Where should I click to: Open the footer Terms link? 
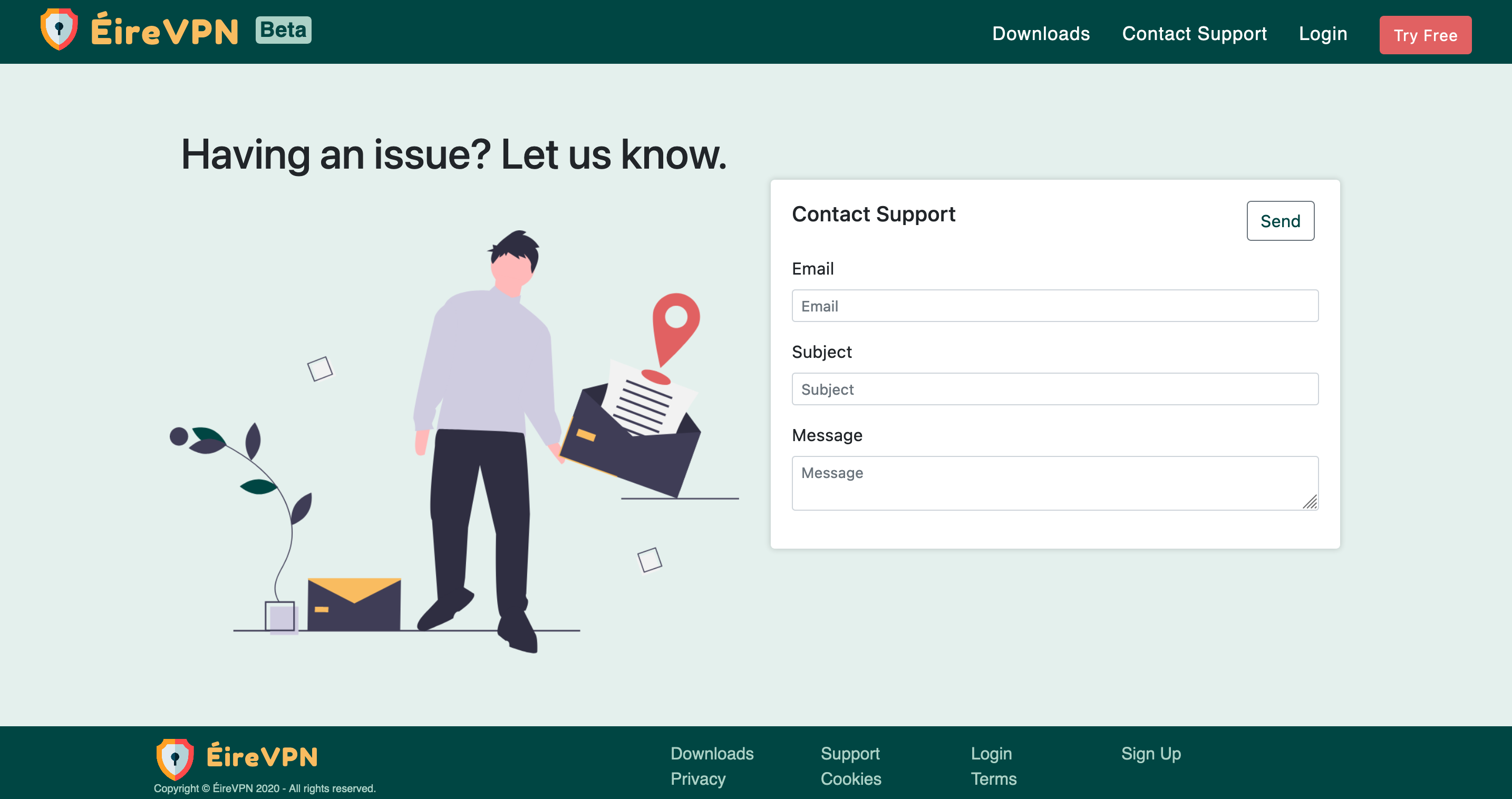point(993,778)
